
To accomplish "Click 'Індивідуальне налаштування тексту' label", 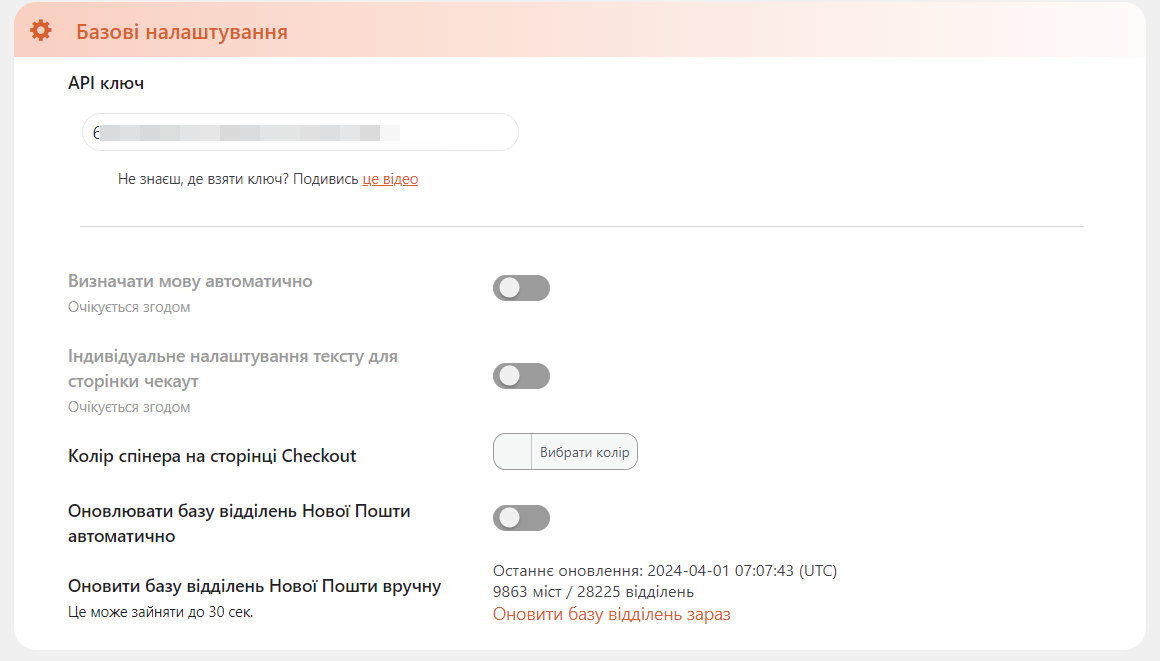I will coord(233,369).
